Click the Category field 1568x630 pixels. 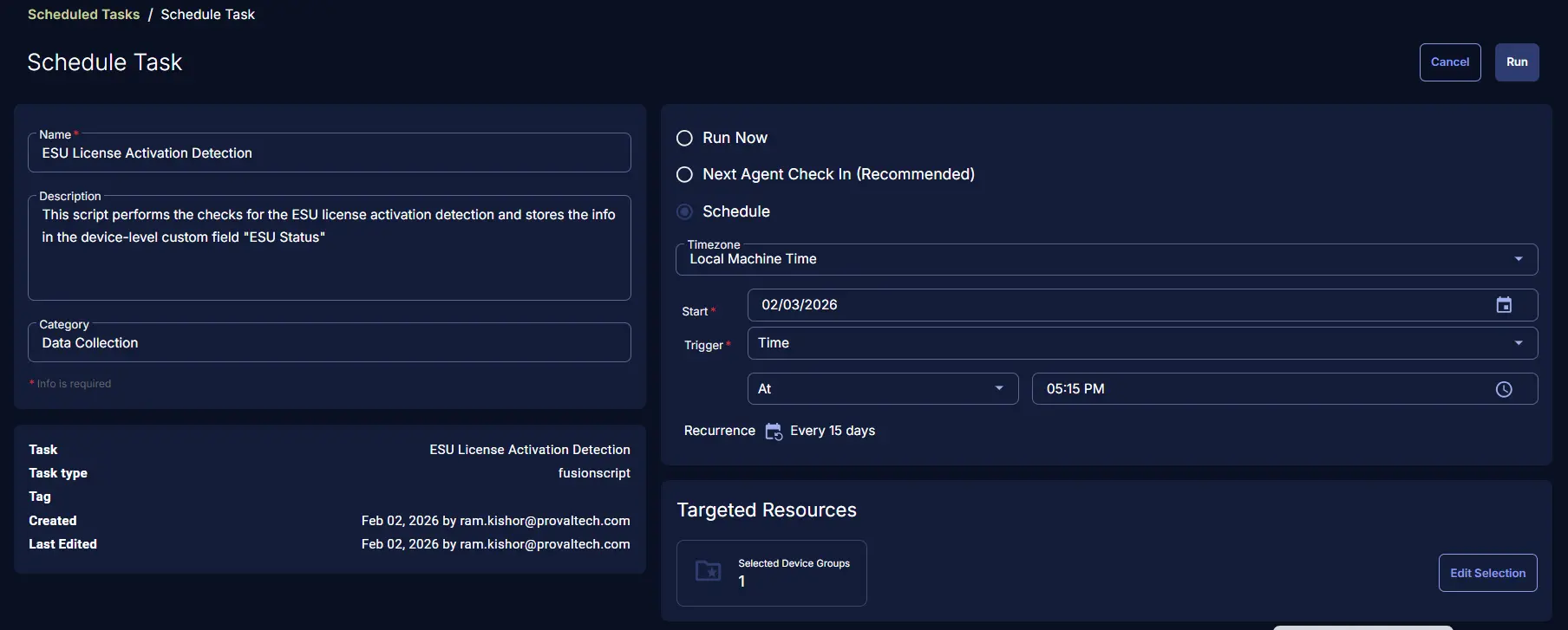pyautogui.click(x=330, y=343)
